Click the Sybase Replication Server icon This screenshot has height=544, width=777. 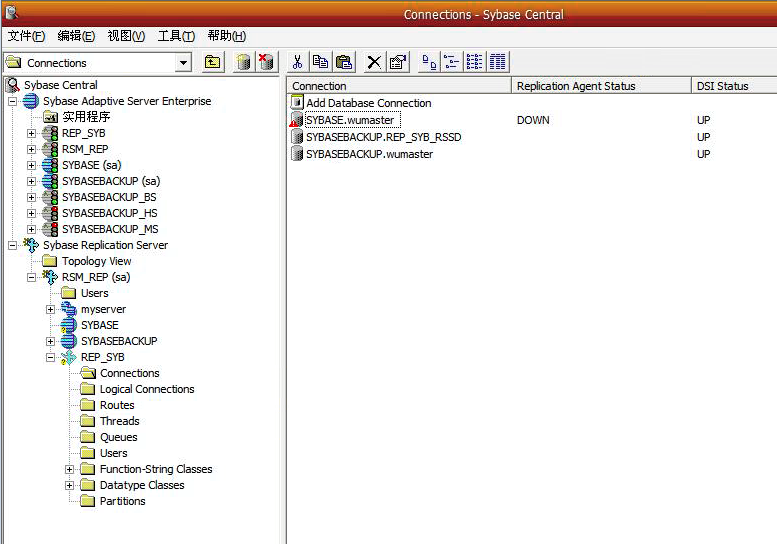pos(31,245)
